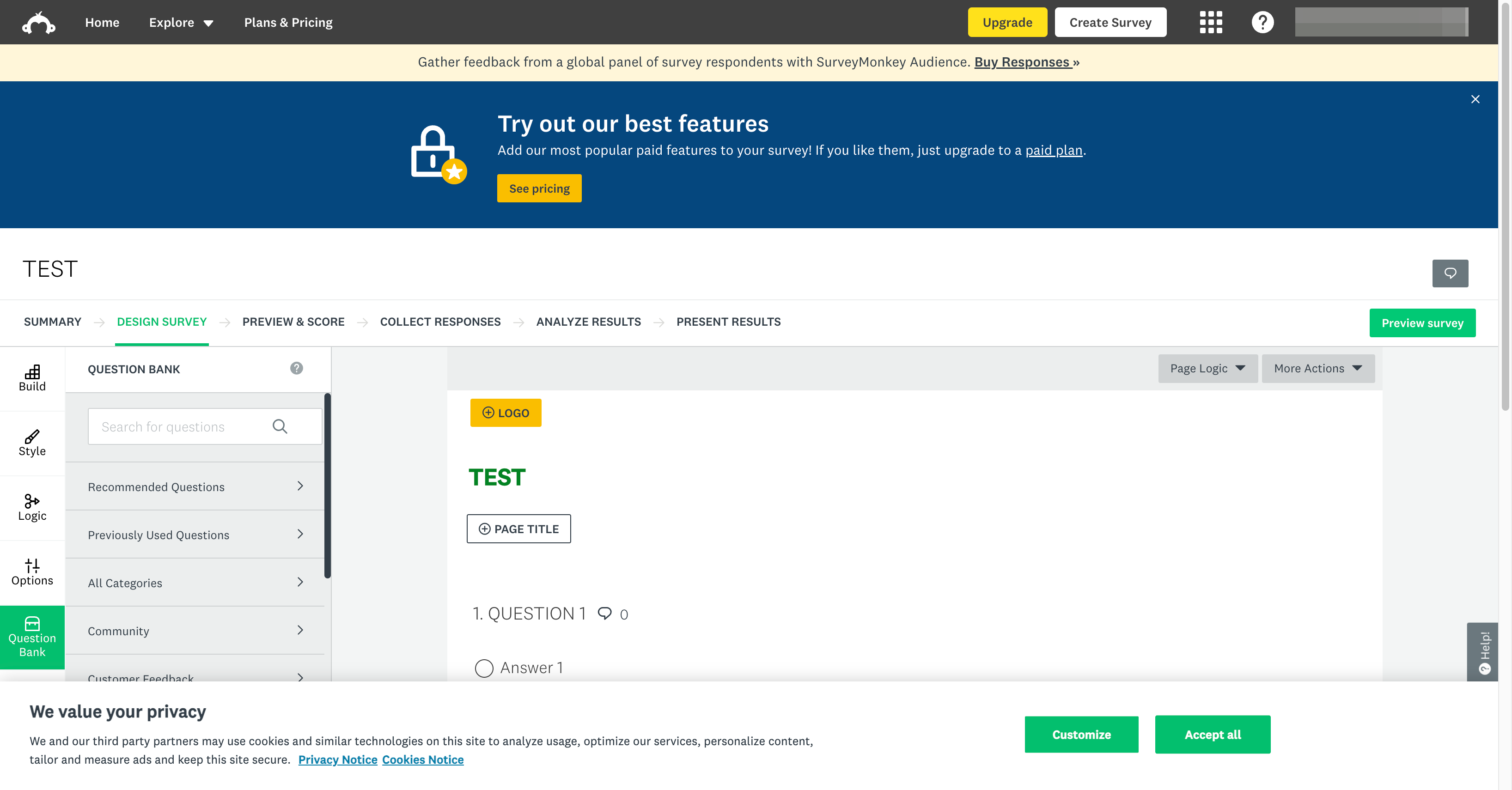Viewport: 1512px width, 790px height.
Task: Accept all cookies
Action: [x=1213, y=734]
